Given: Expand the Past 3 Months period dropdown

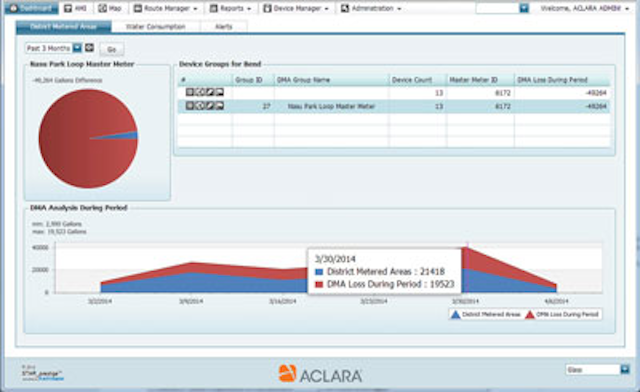Looking at the screenshot, I should 78,48.
